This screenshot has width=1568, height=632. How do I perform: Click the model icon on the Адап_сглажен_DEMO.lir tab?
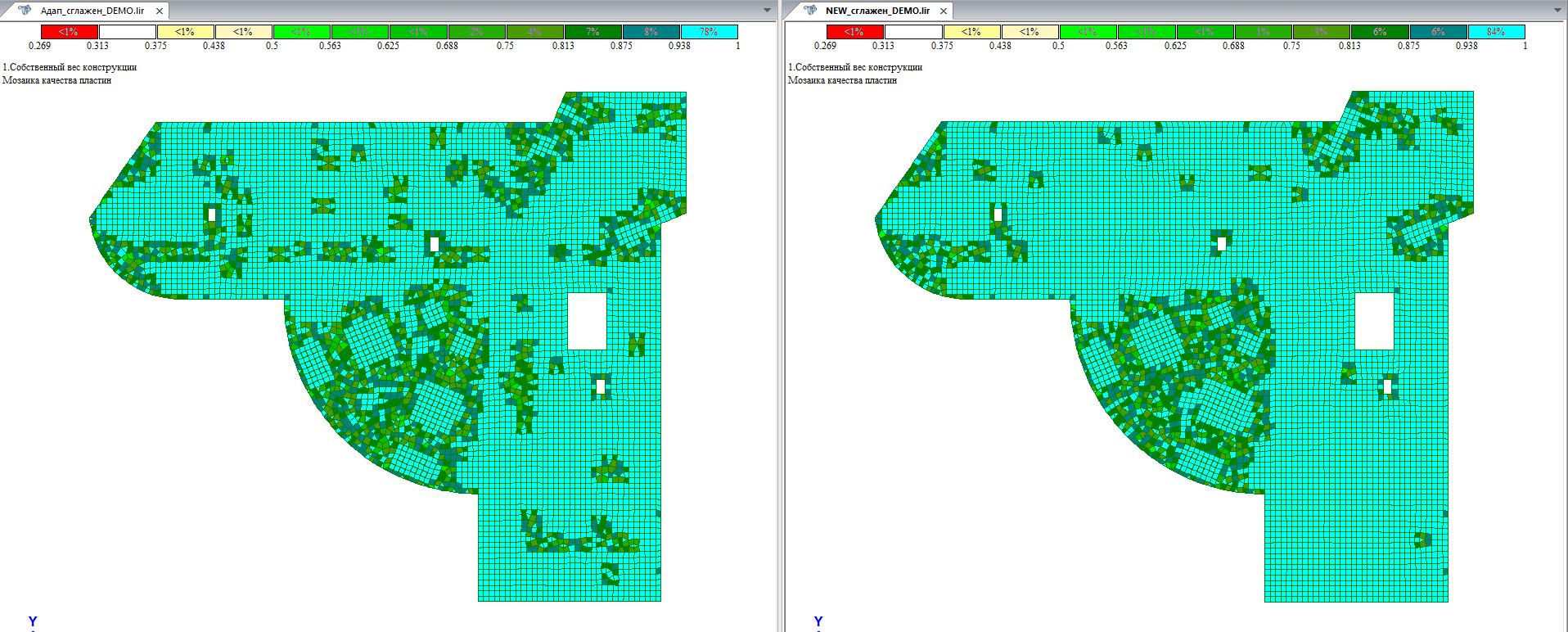point(25,11)
